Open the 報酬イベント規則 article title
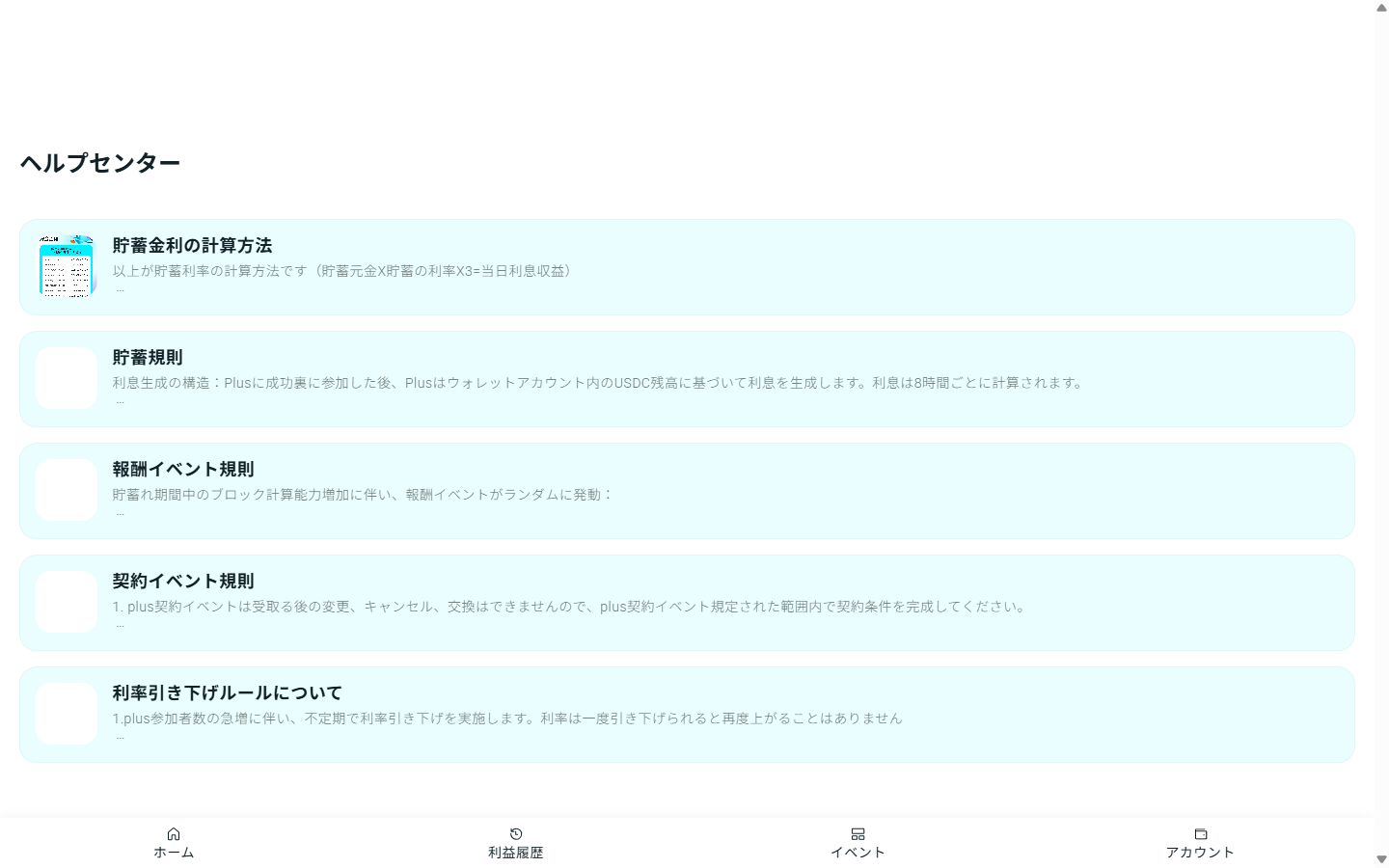This screenshot has height=868, width=1389. click(183, 470)
